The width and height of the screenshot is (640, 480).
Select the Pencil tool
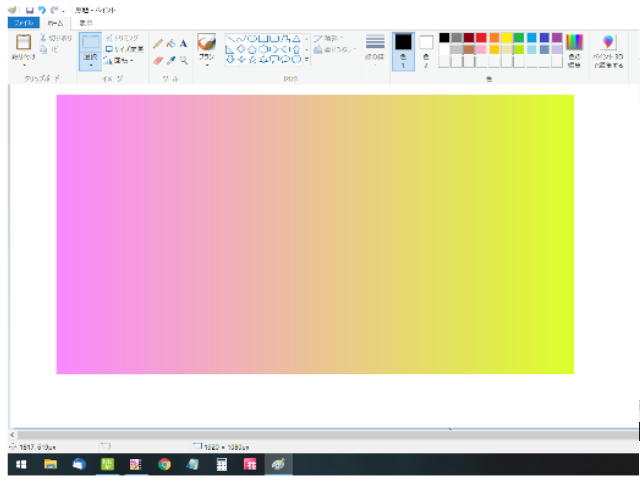(x=158, y=43)
